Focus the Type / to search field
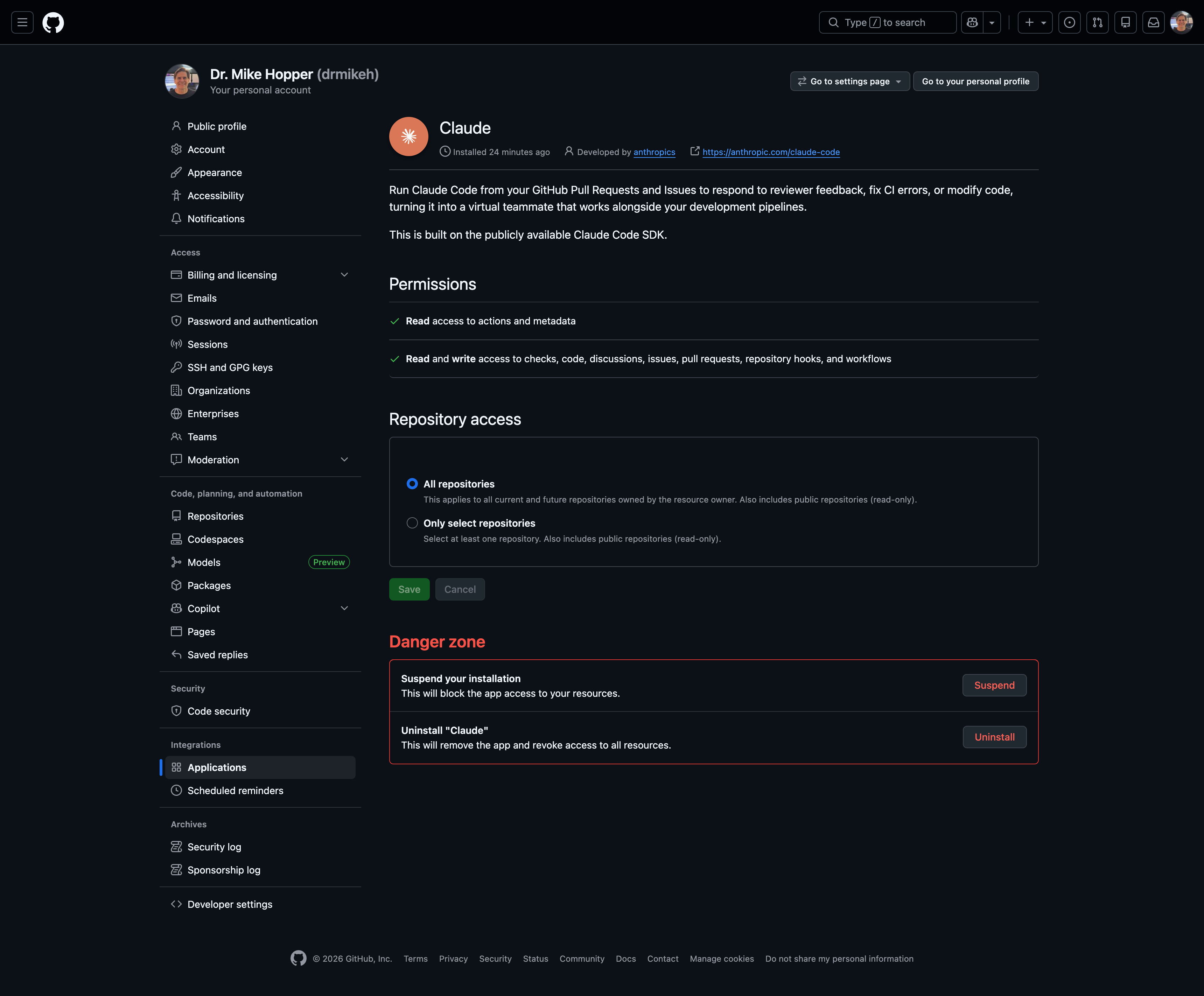 [888, 22]
